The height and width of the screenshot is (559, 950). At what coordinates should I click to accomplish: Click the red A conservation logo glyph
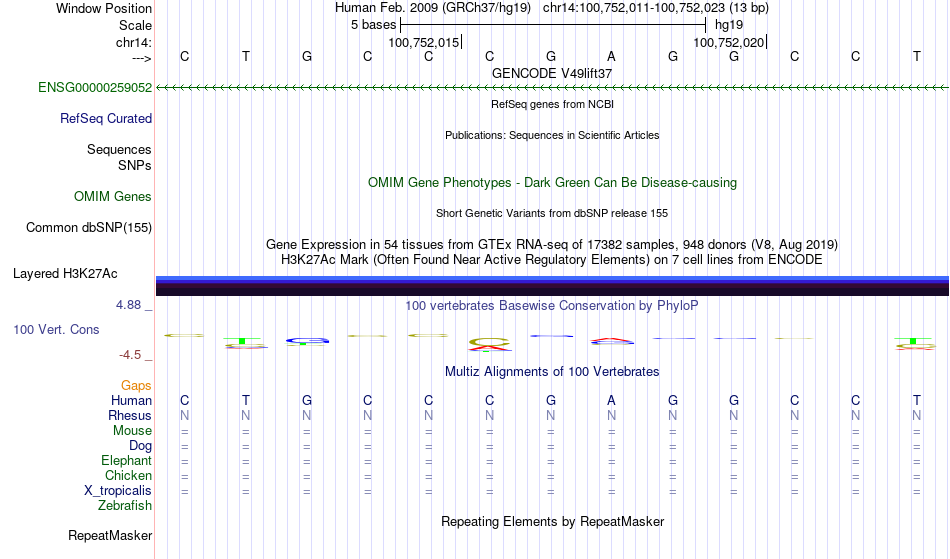[x=612, y=342]
